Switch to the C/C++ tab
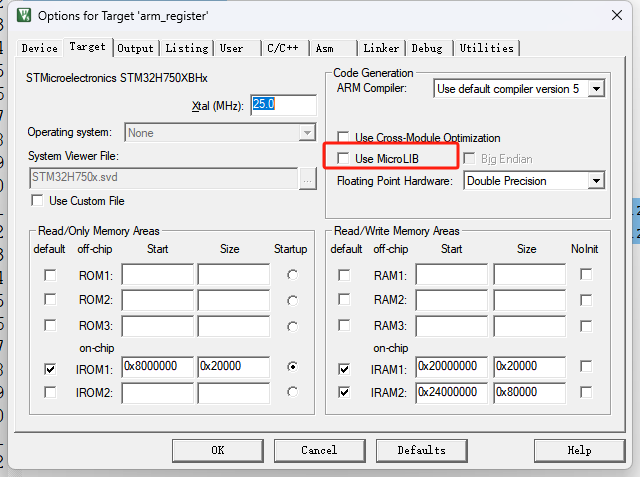 (283, 48)
